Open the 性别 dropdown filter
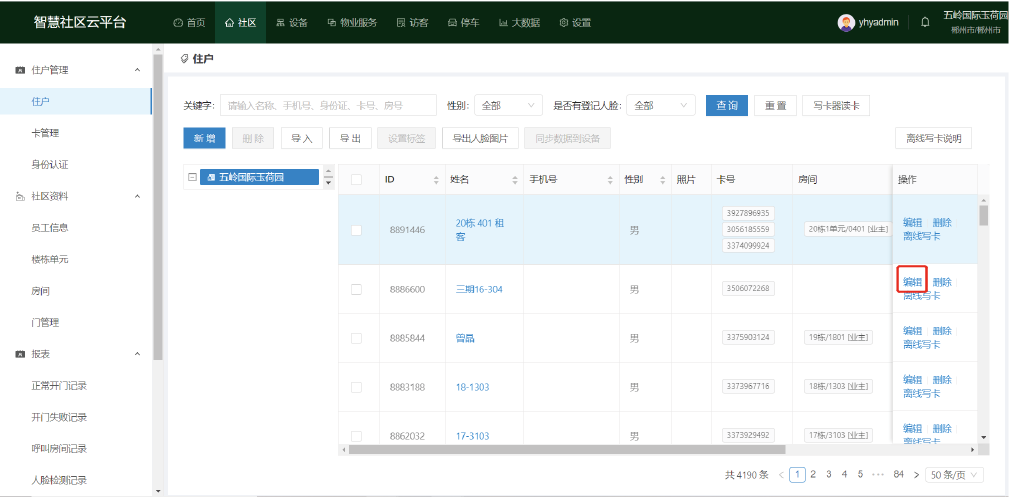 click(x=507, y=105)
